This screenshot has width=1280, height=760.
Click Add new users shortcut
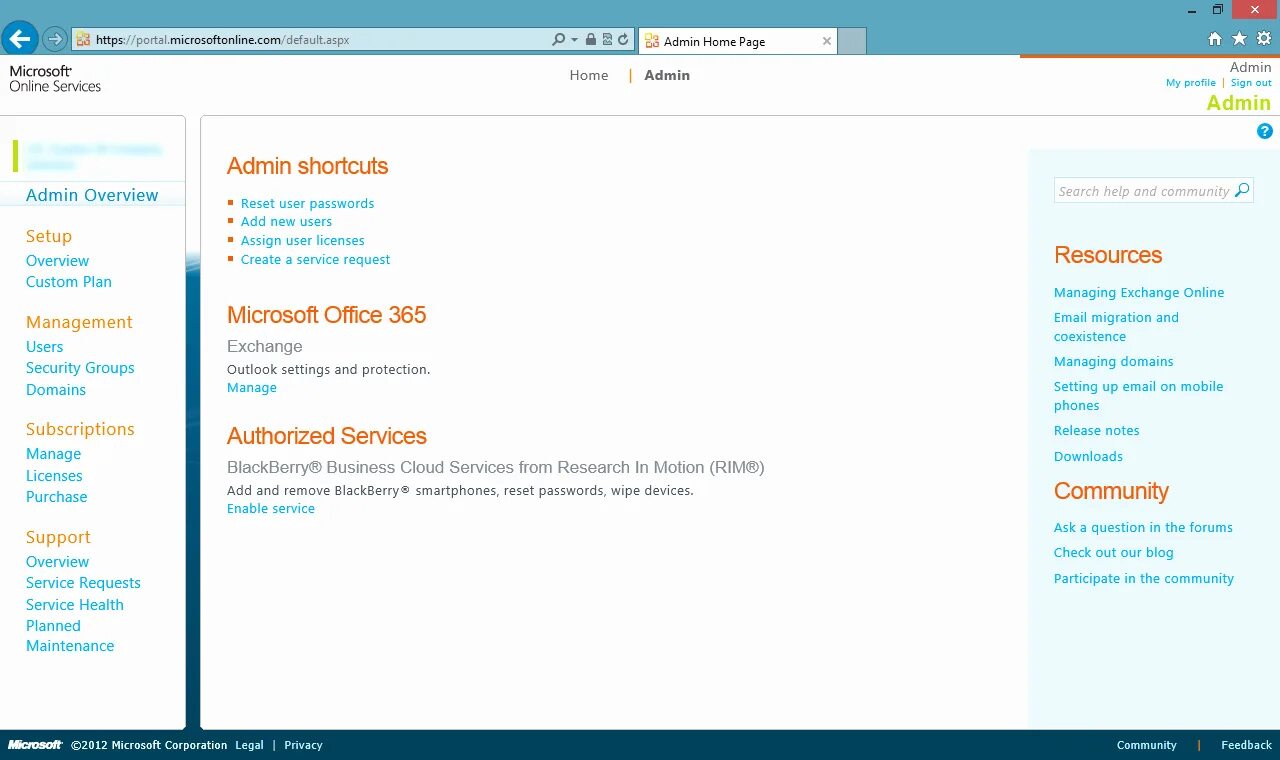[286, 222]
